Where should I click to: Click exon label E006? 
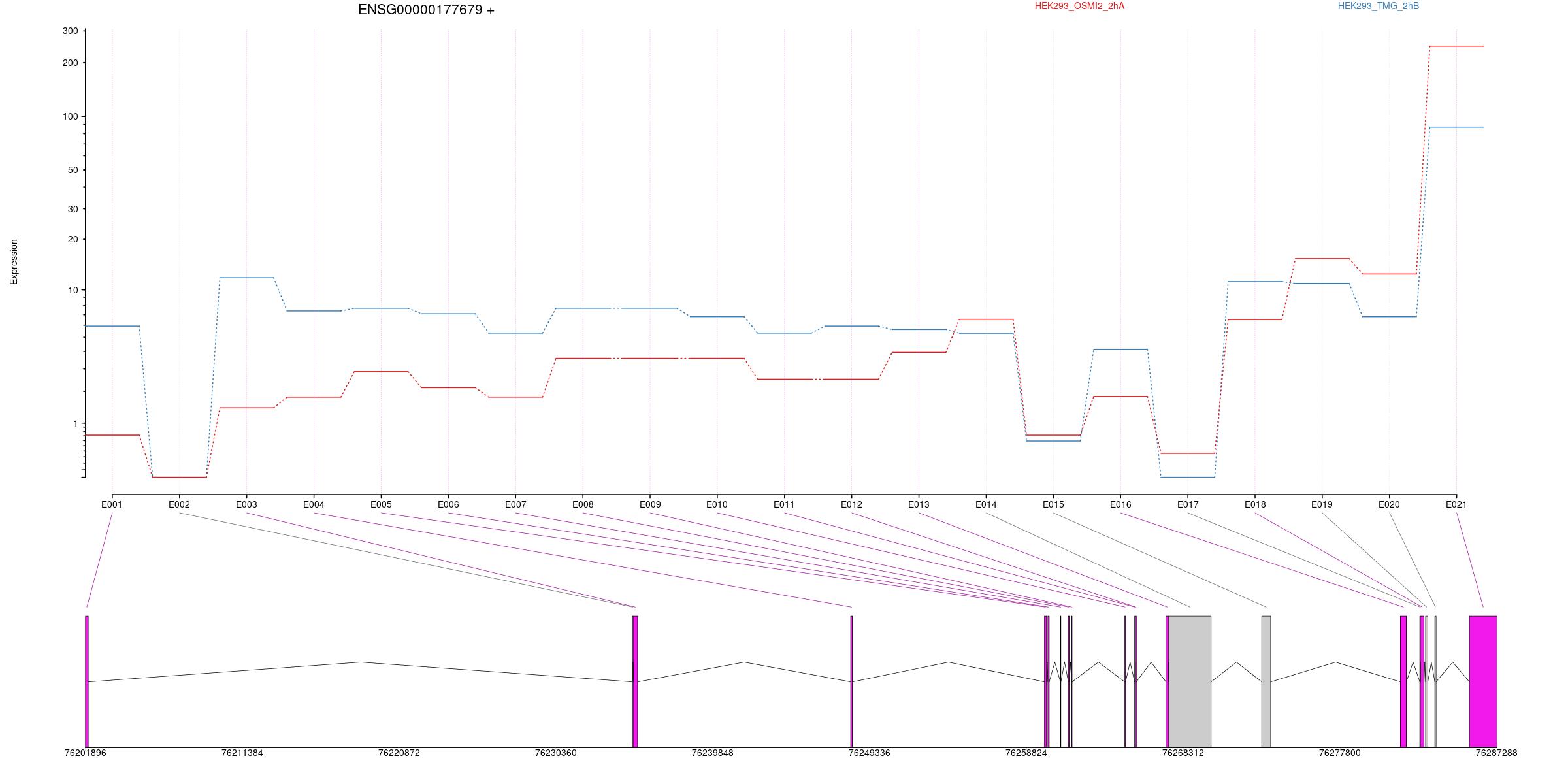pyautogui.click(x=448, y=504)
